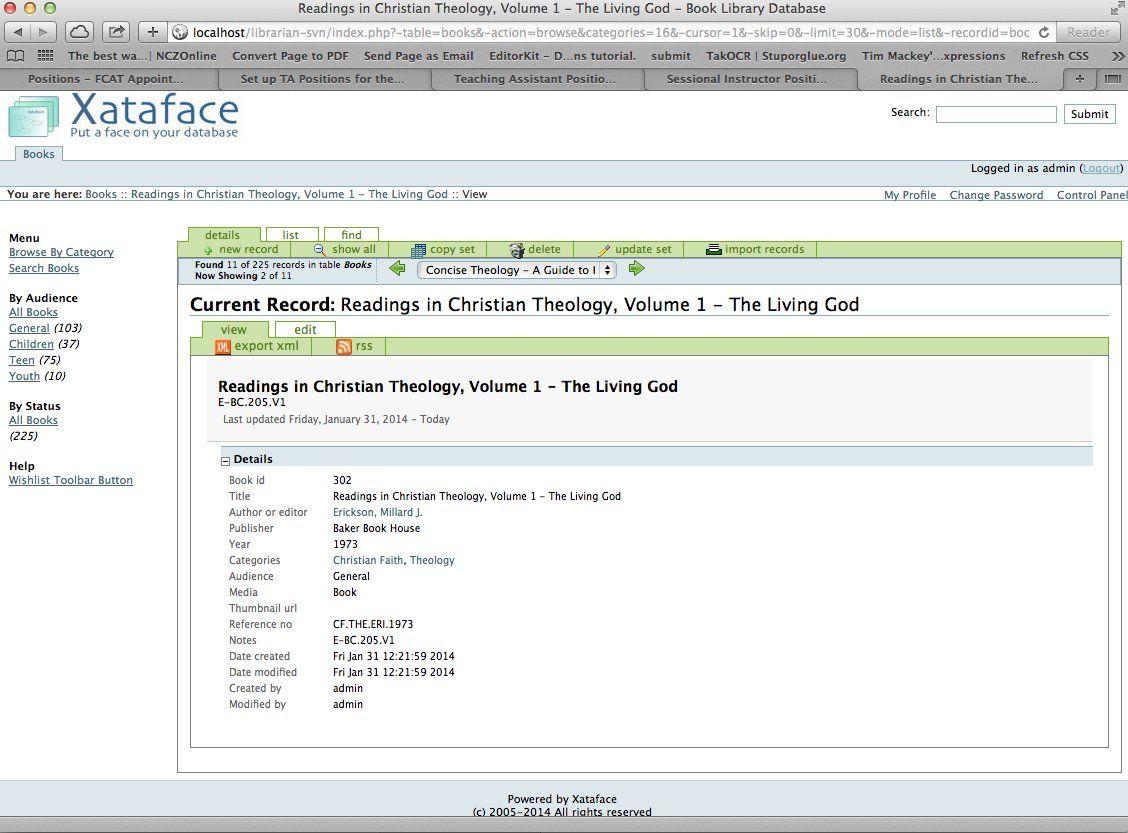The width and height of the screenshot is (1128, 833).
Task: Open the edit tab of the record
Action: (x=305, y=329)
